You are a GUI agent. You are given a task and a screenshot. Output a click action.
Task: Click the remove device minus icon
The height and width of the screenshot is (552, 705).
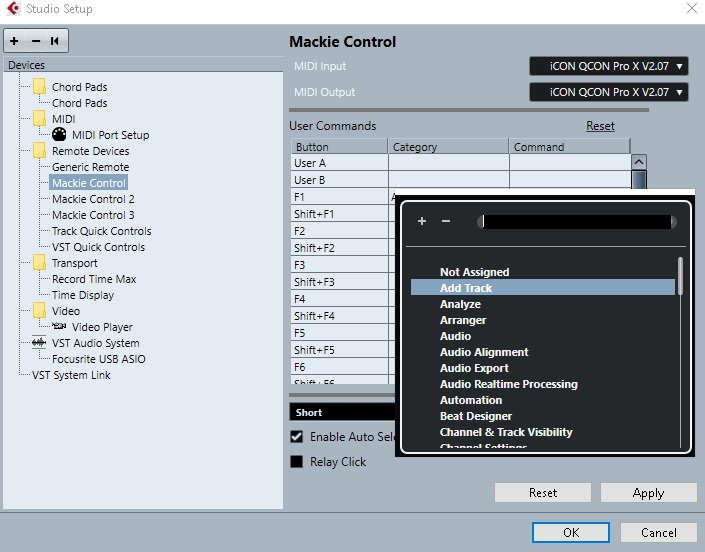pos(36,41)
